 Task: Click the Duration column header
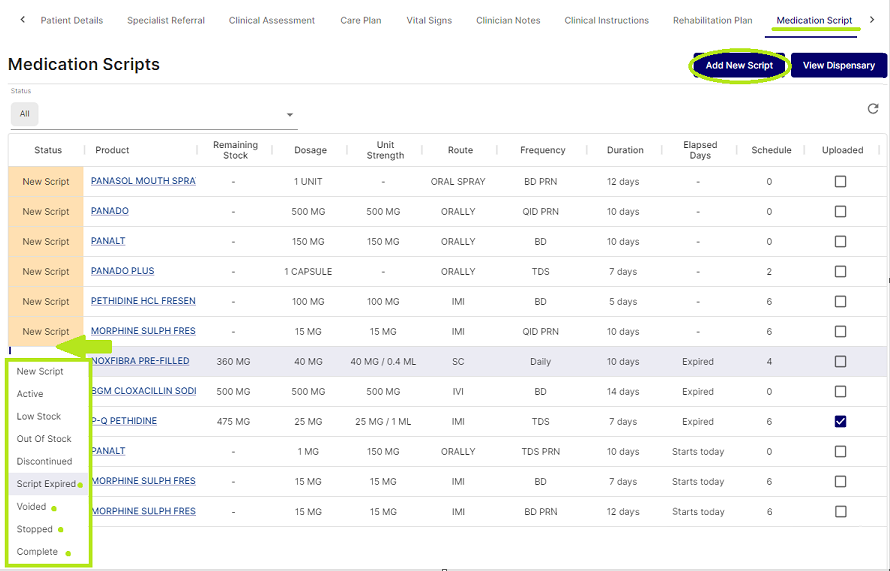[625, 150]
